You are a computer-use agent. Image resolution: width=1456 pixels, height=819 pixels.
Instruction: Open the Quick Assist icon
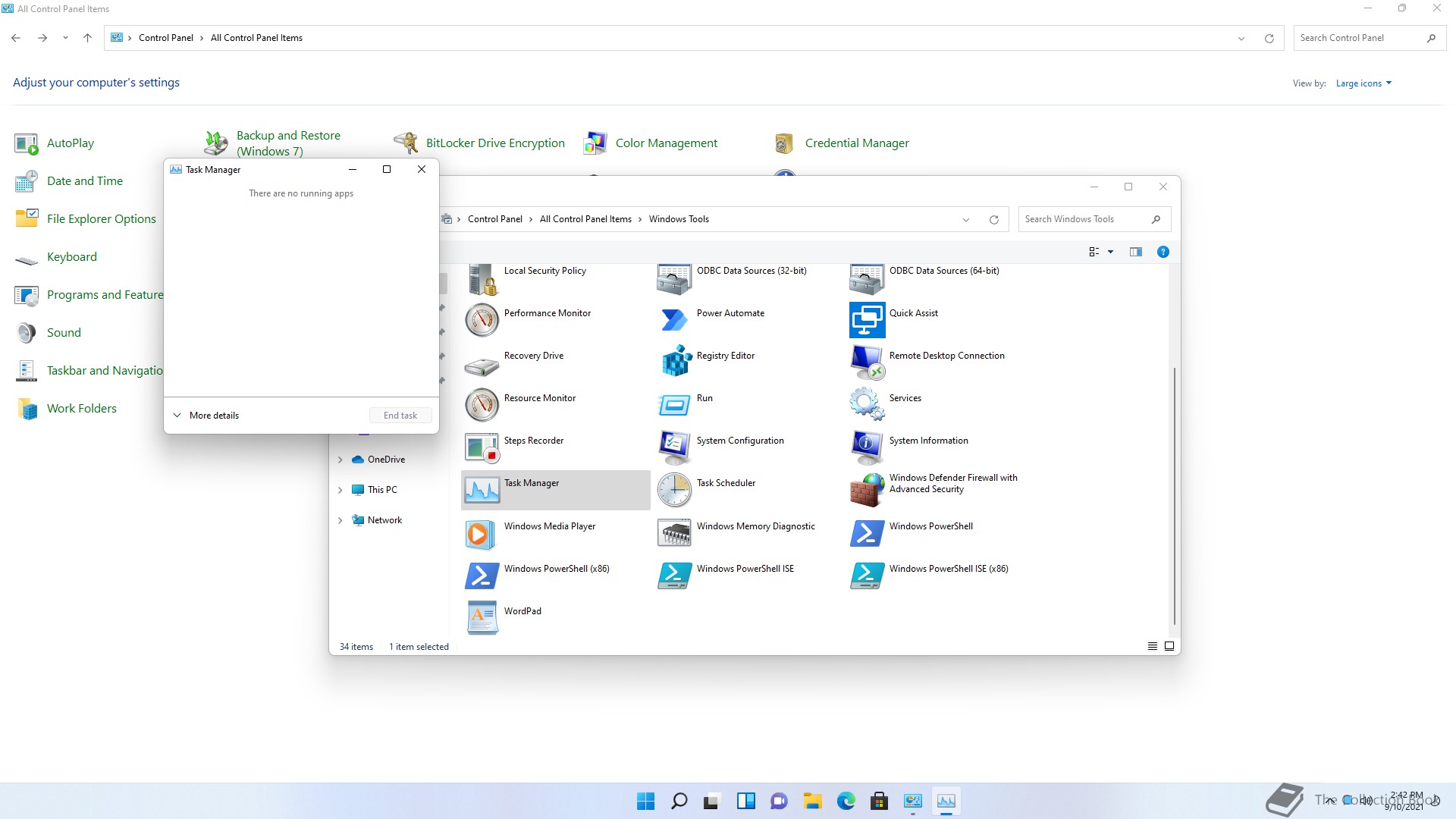click(x=867, y=320)
